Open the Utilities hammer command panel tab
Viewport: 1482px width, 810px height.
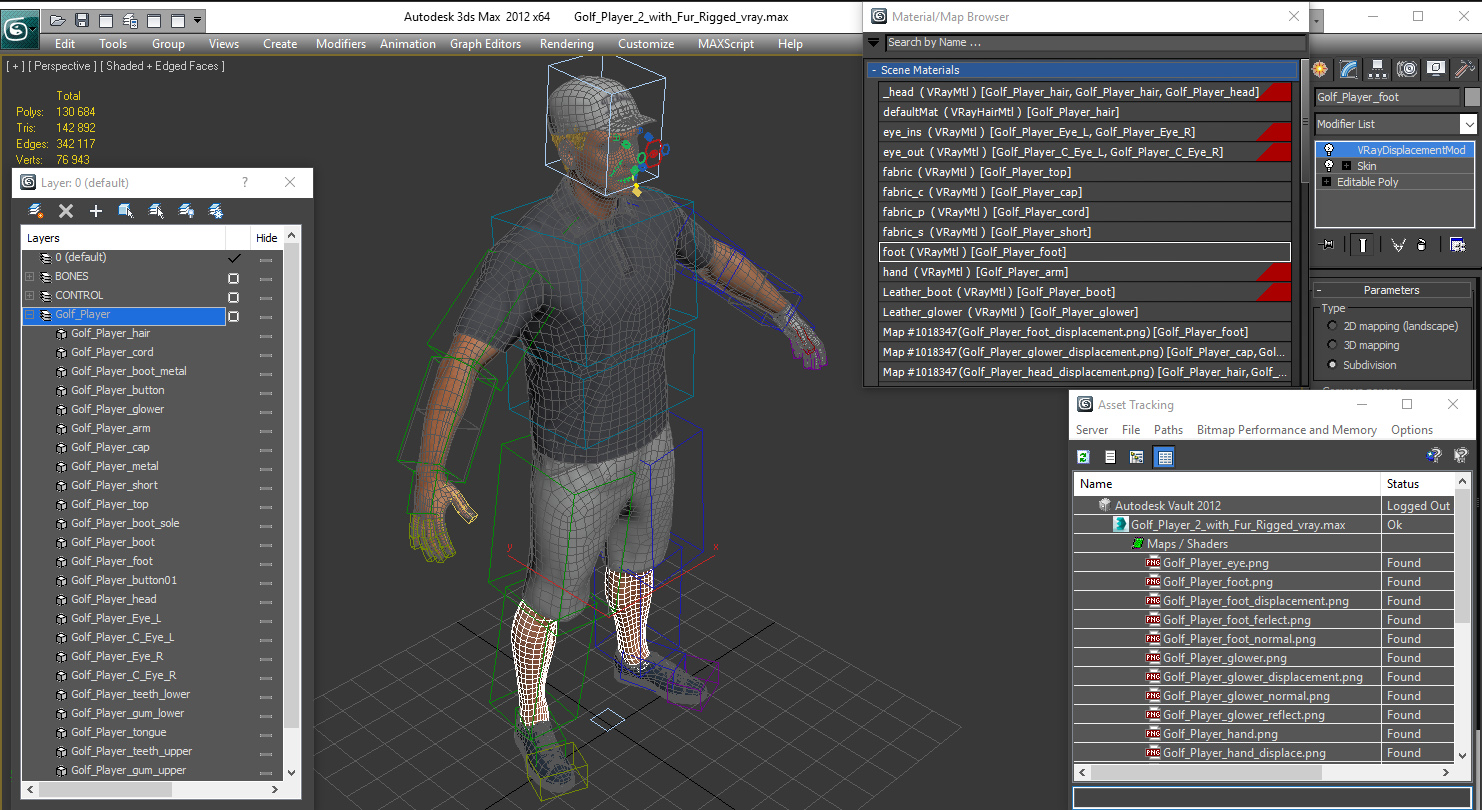coord(1465,69)
